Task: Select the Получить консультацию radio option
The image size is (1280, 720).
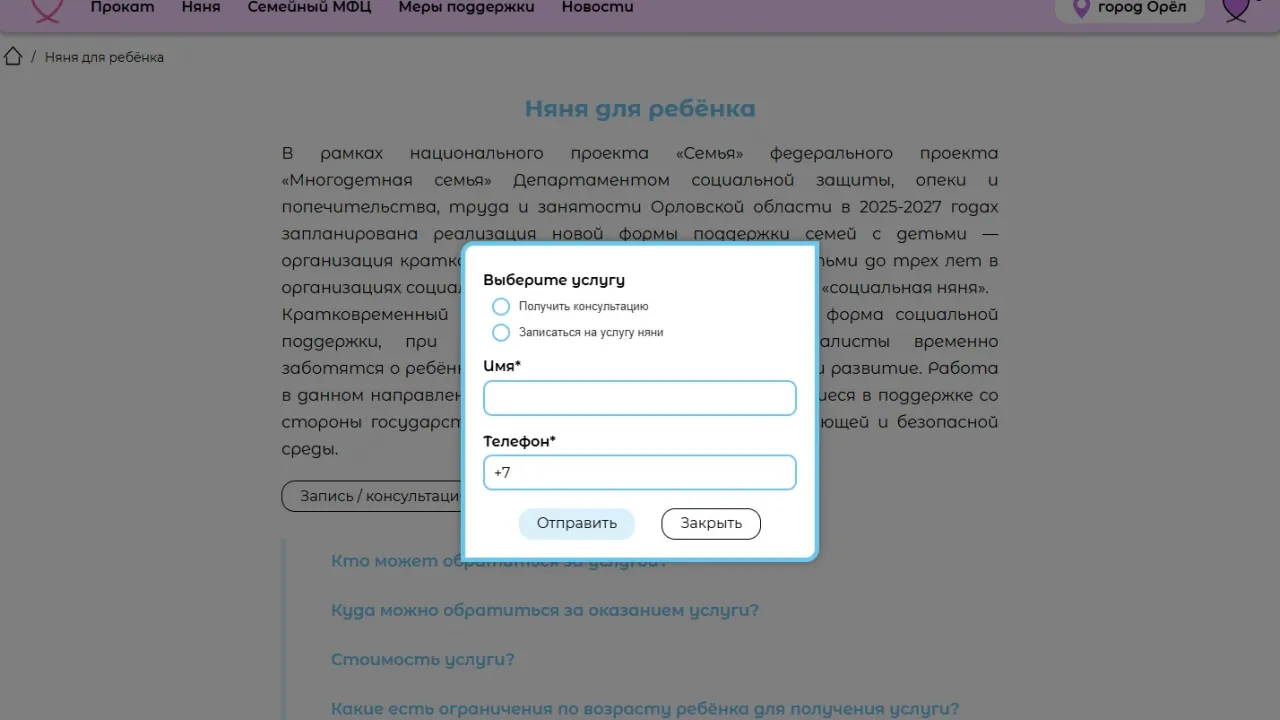Action: [x=501, y=306]
